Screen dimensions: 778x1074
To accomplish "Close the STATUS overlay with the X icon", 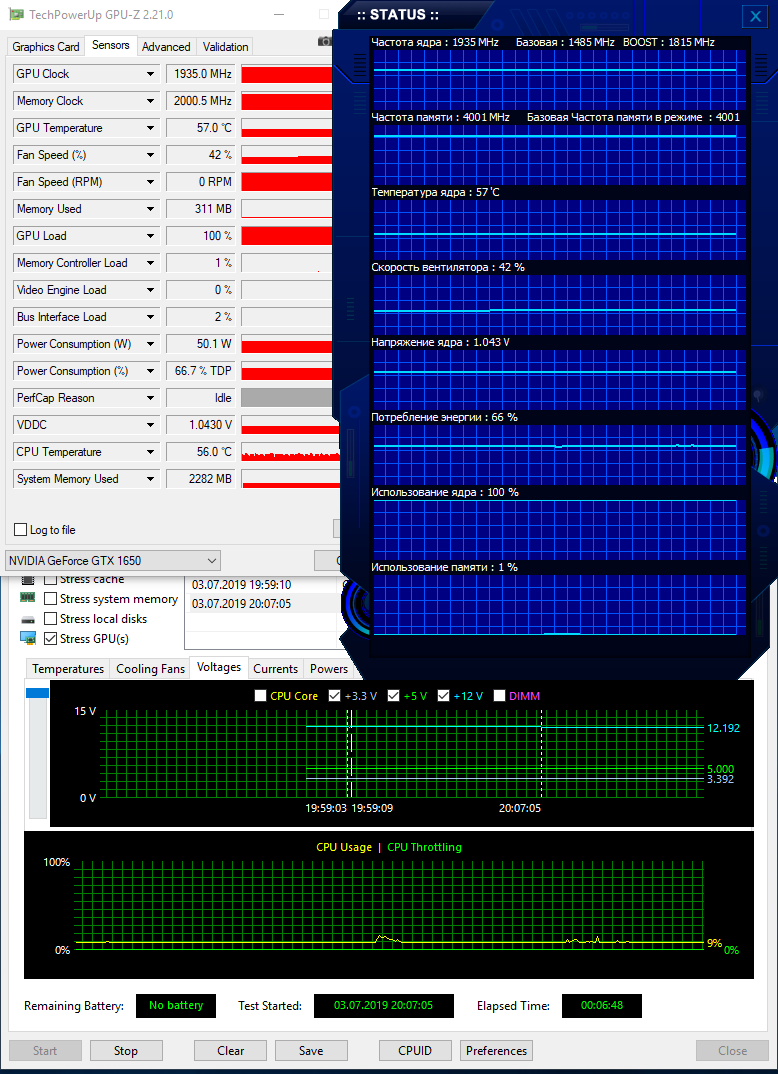I will 755,16.
